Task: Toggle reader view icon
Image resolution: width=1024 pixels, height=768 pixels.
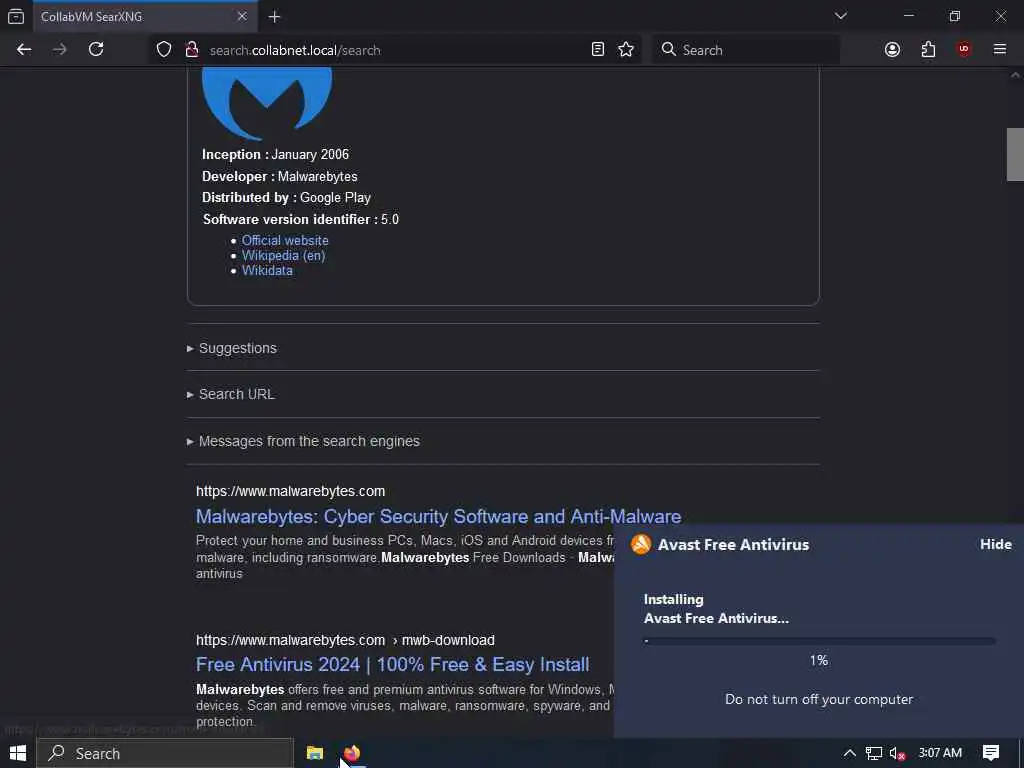Action: pos(598,50)
